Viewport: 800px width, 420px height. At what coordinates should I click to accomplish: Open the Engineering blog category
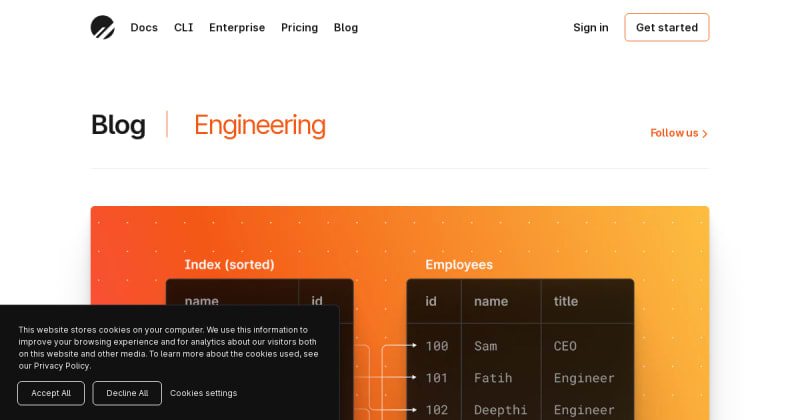(259, 125)
